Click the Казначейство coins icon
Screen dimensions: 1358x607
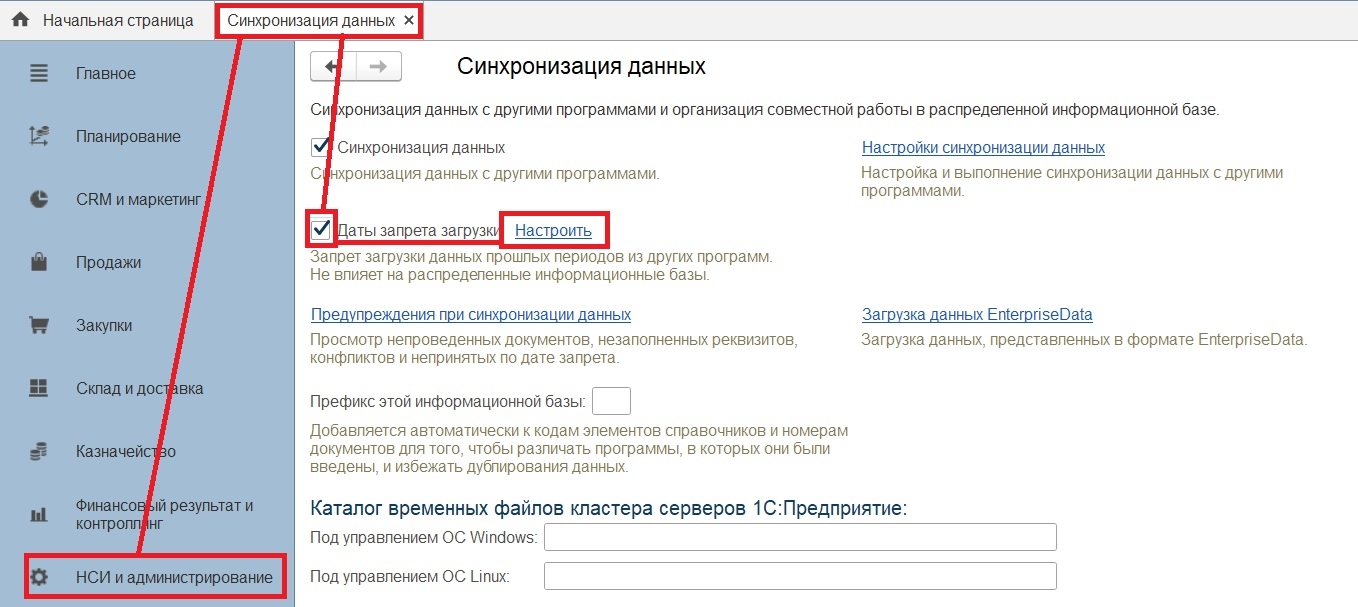pos(39,452)
